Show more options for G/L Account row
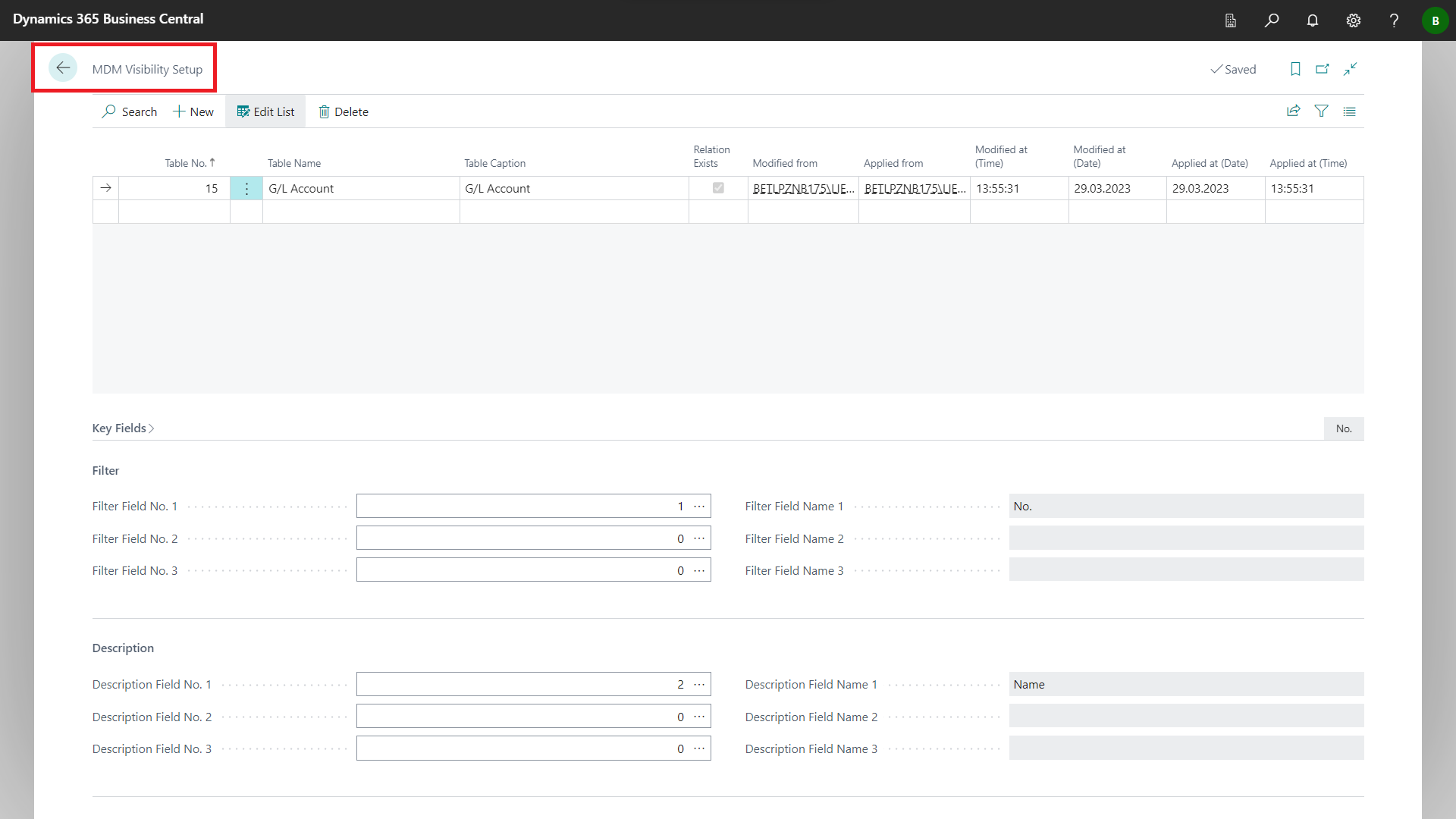Image resolution: width=1456 pixels, height=819 pixels. (246, 188)
